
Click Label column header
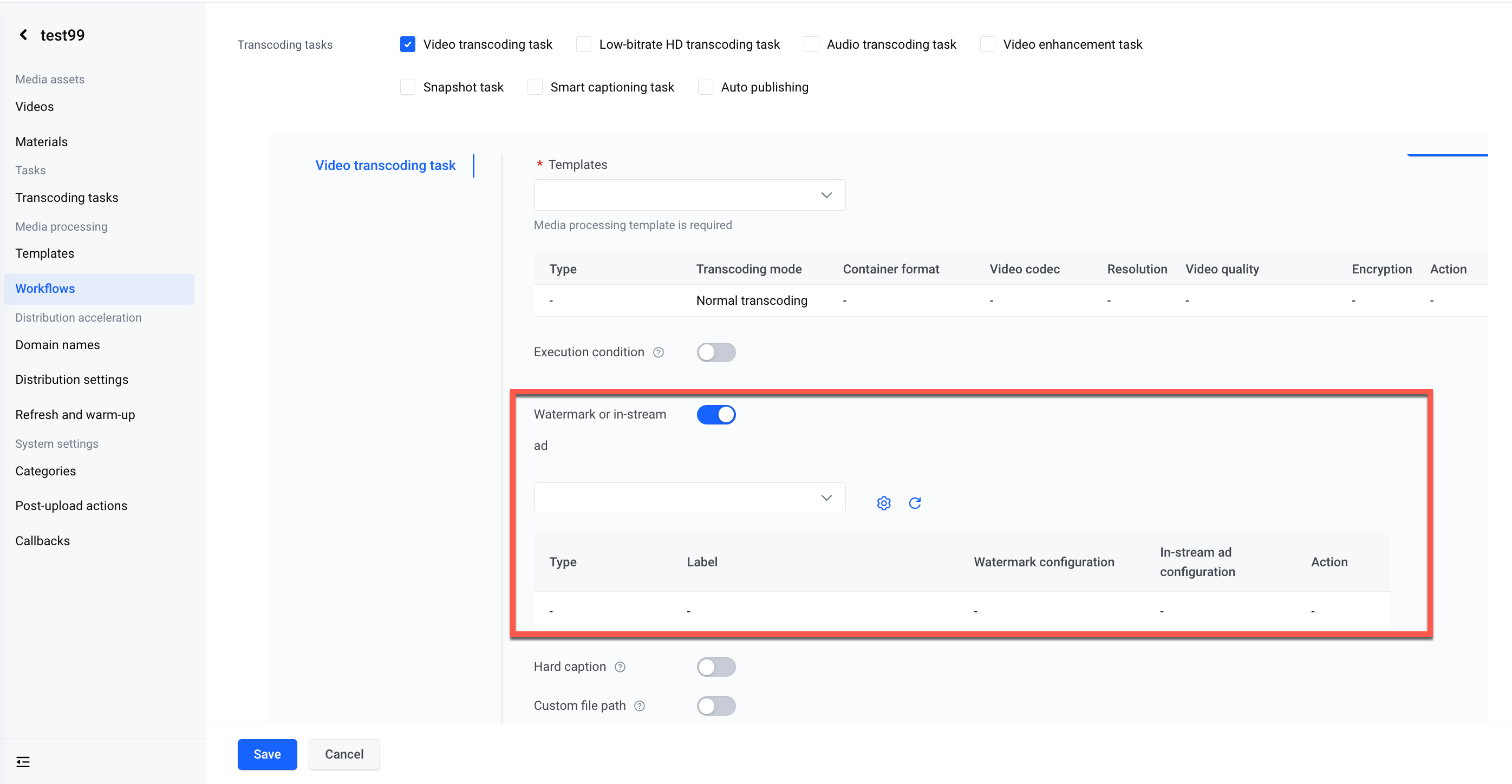point(702,562)
